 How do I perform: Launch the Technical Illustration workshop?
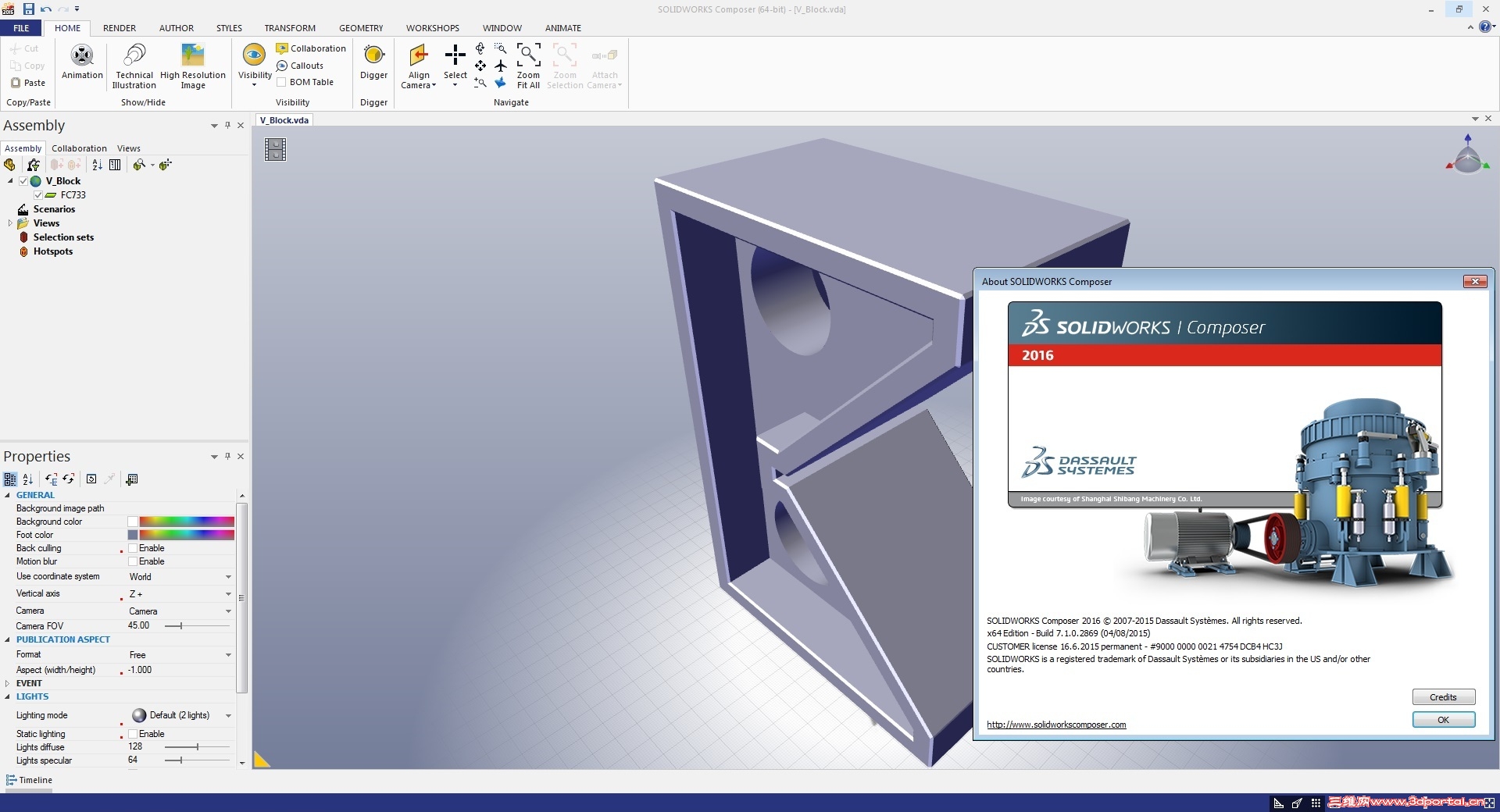click(x=134, y=66)
